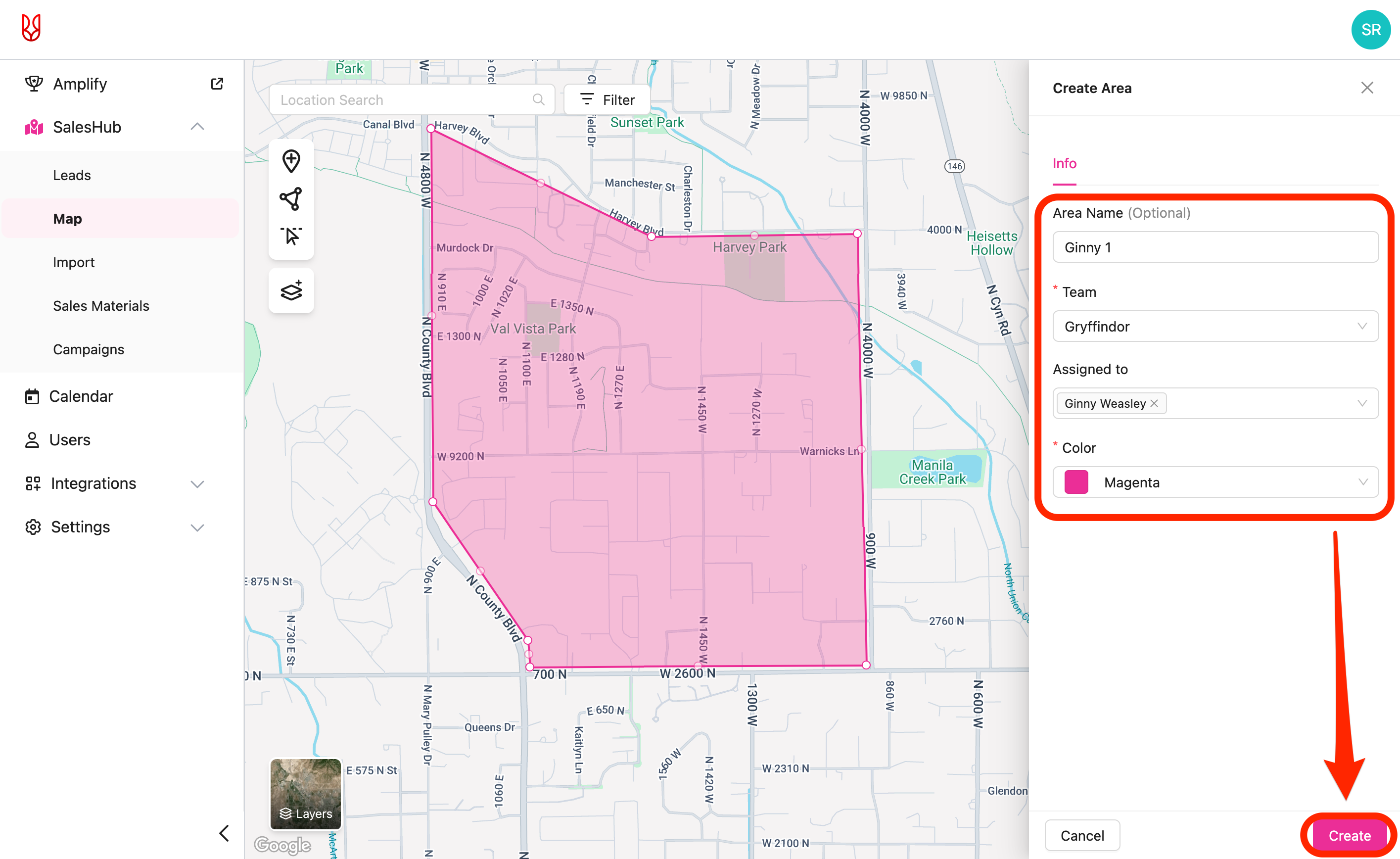Select the draw polygon area tool
Viewport: 1400px width, 859px height.
click(291, 199)
